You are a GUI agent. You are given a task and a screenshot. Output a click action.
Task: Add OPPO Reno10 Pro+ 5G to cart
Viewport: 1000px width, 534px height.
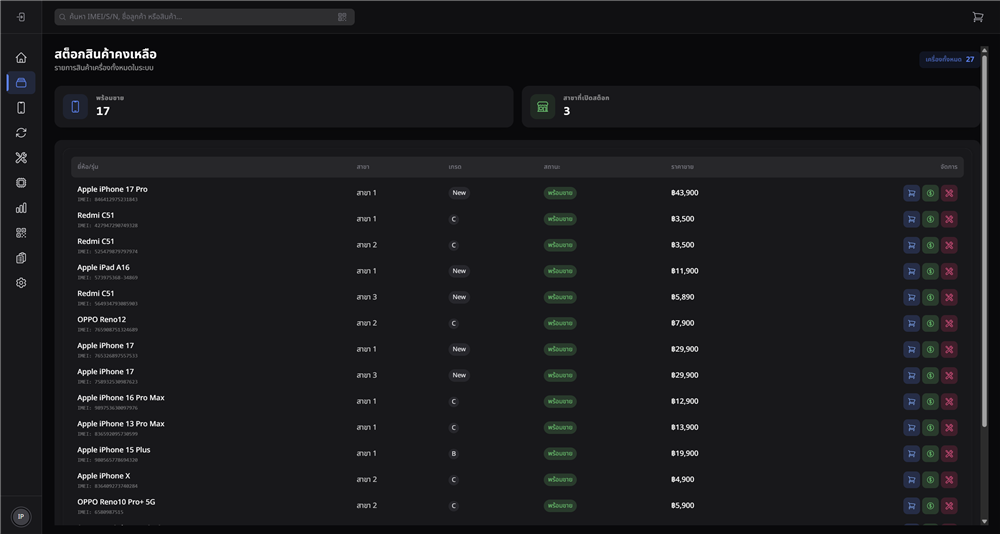911,506
